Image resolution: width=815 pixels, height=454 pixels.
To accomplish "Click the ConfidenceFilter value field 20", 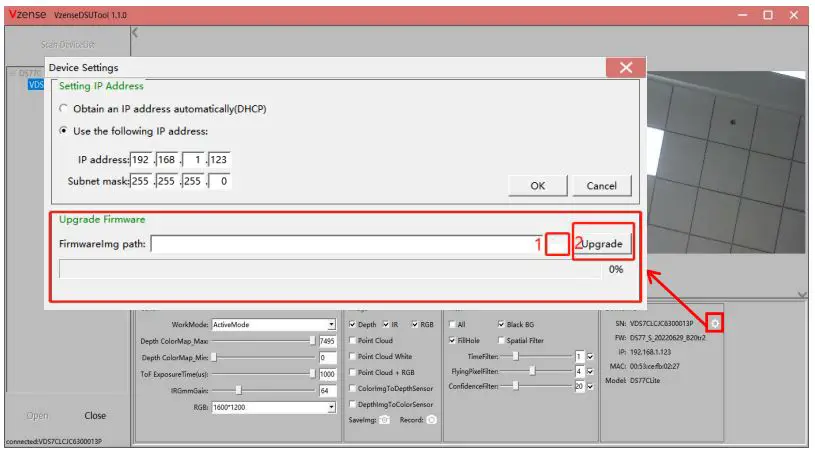I will click(579, 386).
